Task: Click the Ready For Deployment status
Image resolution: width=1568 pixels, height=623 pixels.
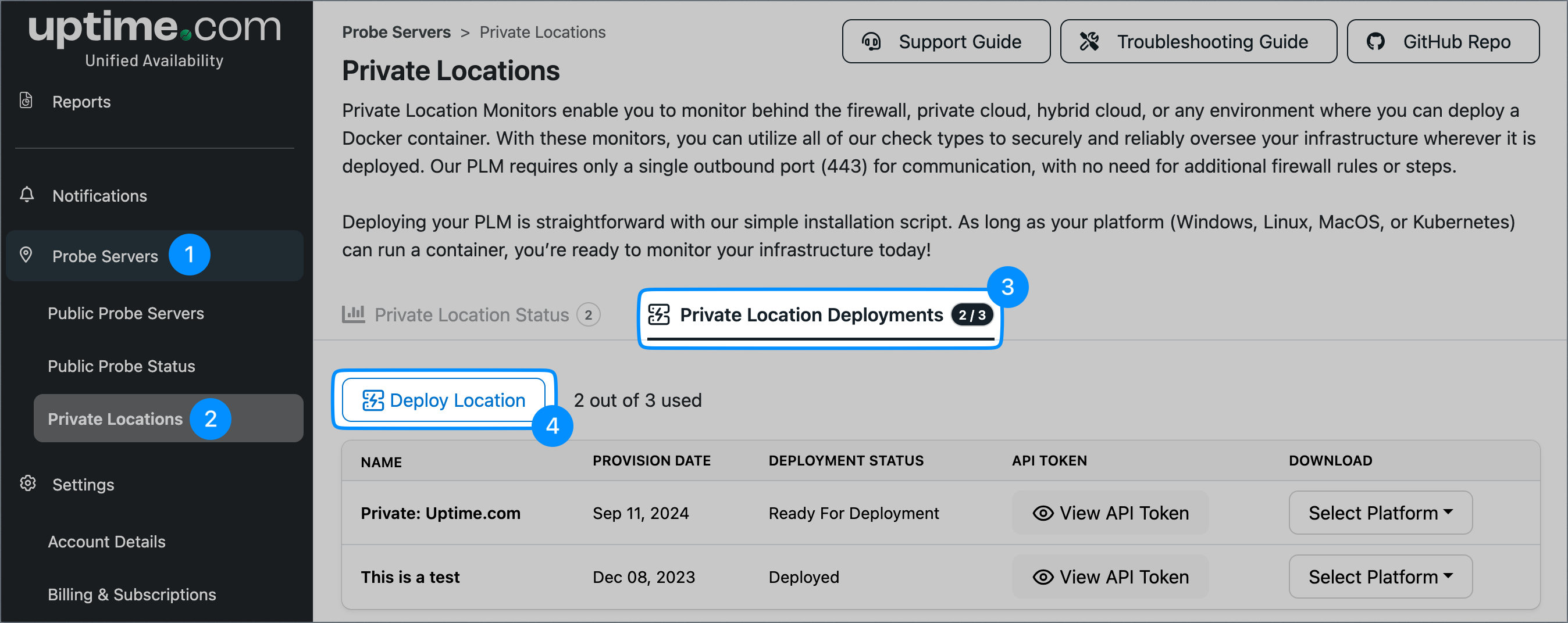Action: (853, 513)
